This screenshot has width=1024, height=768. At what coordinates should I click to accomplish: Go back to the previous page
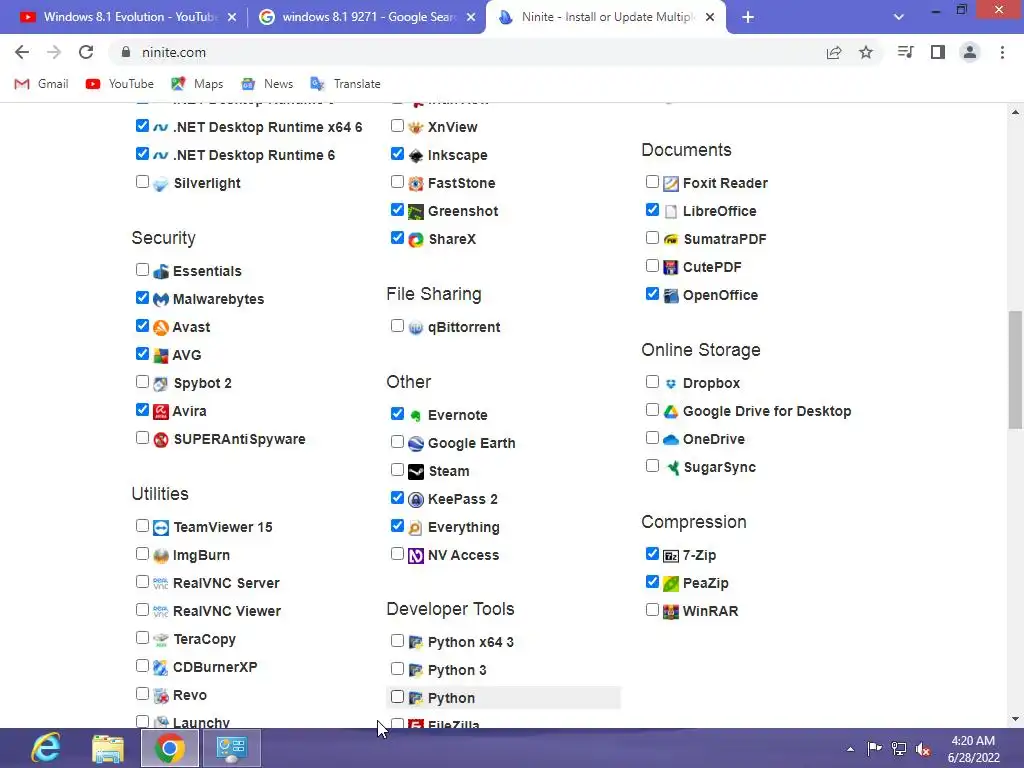coord(22,52)
